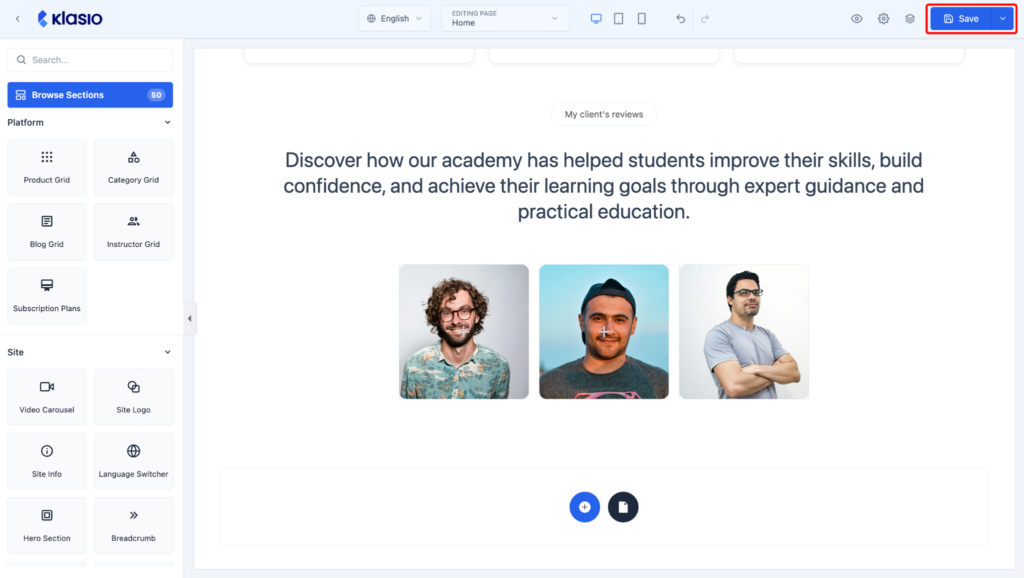This screenshot has height=578, width=1024.
Task: Select the curly-haired man's photo
Action: pos(464,332)
